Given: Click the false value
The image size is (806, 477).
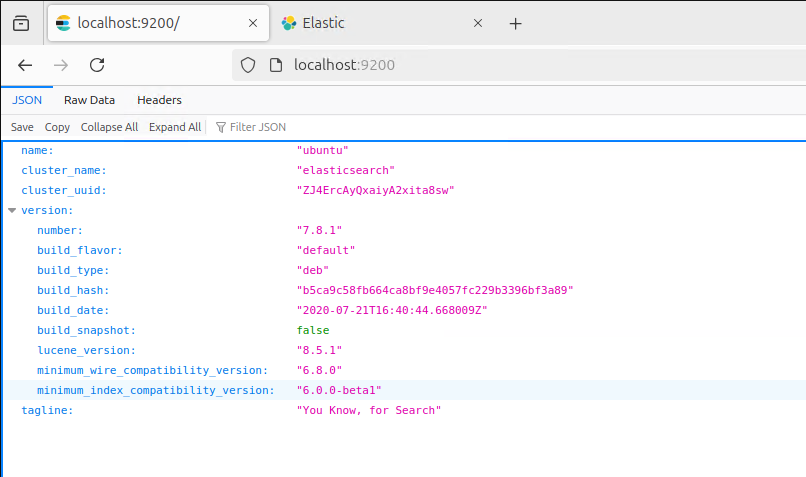Looking at the screenshot, I should tap(313, 331).
